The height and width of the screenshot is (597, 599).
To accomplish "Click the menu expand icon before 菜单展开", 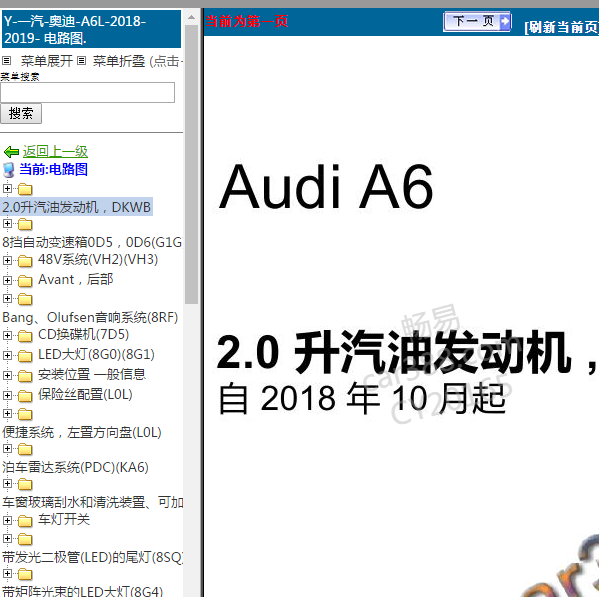I will 6,60.
